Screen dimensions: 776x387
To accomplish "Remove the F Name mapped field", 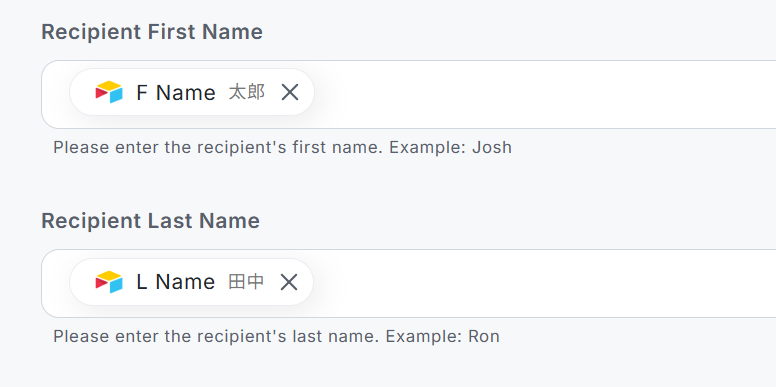I will click(290, 92).
